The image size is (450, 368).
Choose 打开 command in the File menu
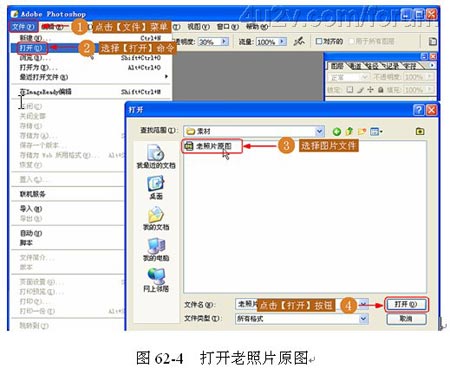tap(32, 48)
